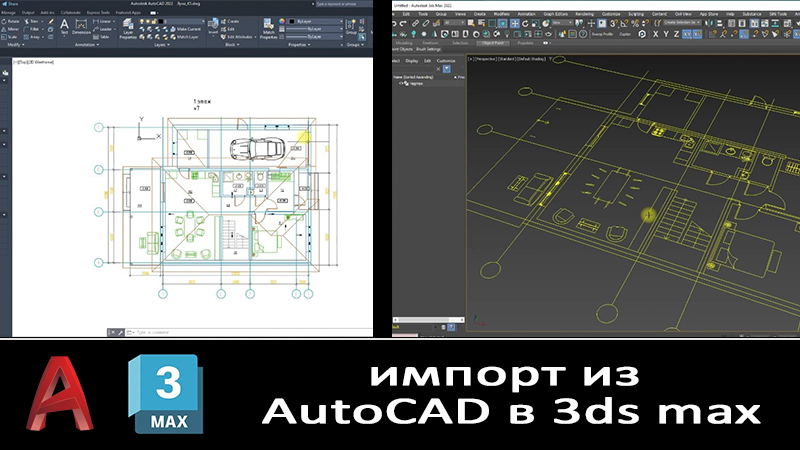
Task: Toggle Z axis constraint
Action: [677, 34]
